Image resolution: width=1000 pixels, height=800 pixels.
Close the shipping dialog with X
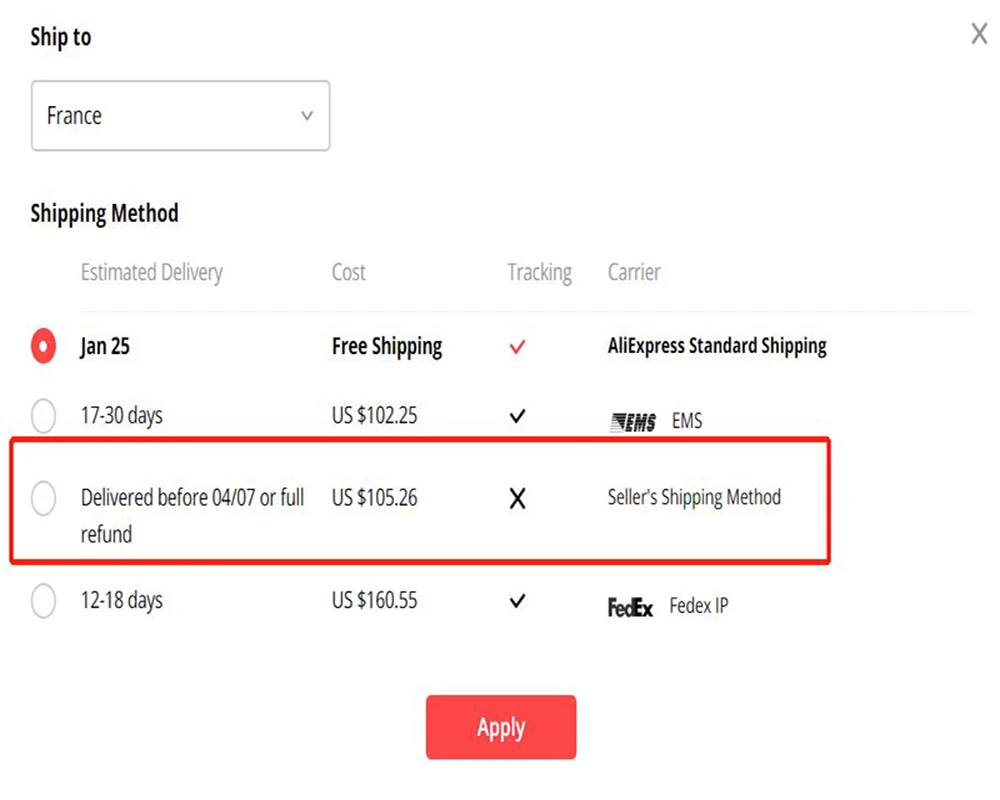click(979, 35)
